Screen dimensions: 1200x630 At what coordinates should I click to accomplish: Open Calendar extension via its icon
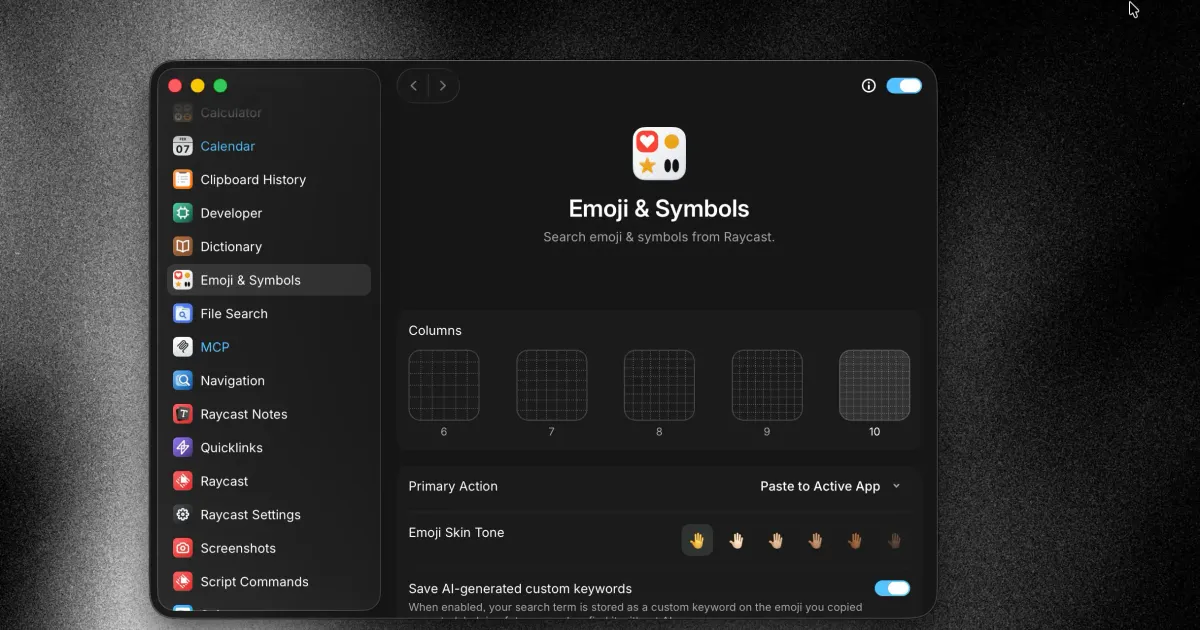[182, 146]
